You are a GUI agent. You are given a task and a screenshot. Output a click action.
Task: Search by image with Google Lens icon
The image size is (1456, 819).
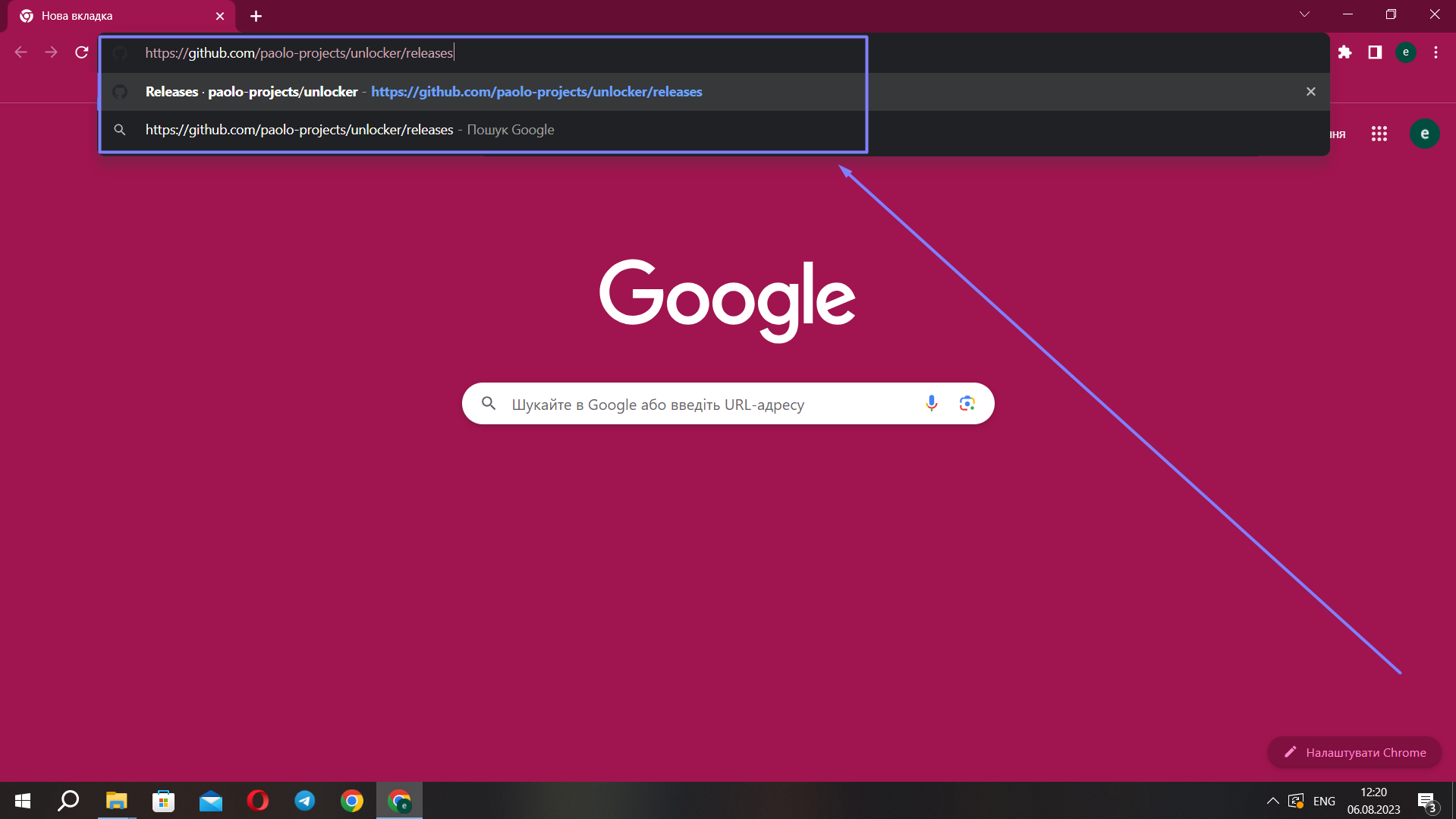(967, 403)
